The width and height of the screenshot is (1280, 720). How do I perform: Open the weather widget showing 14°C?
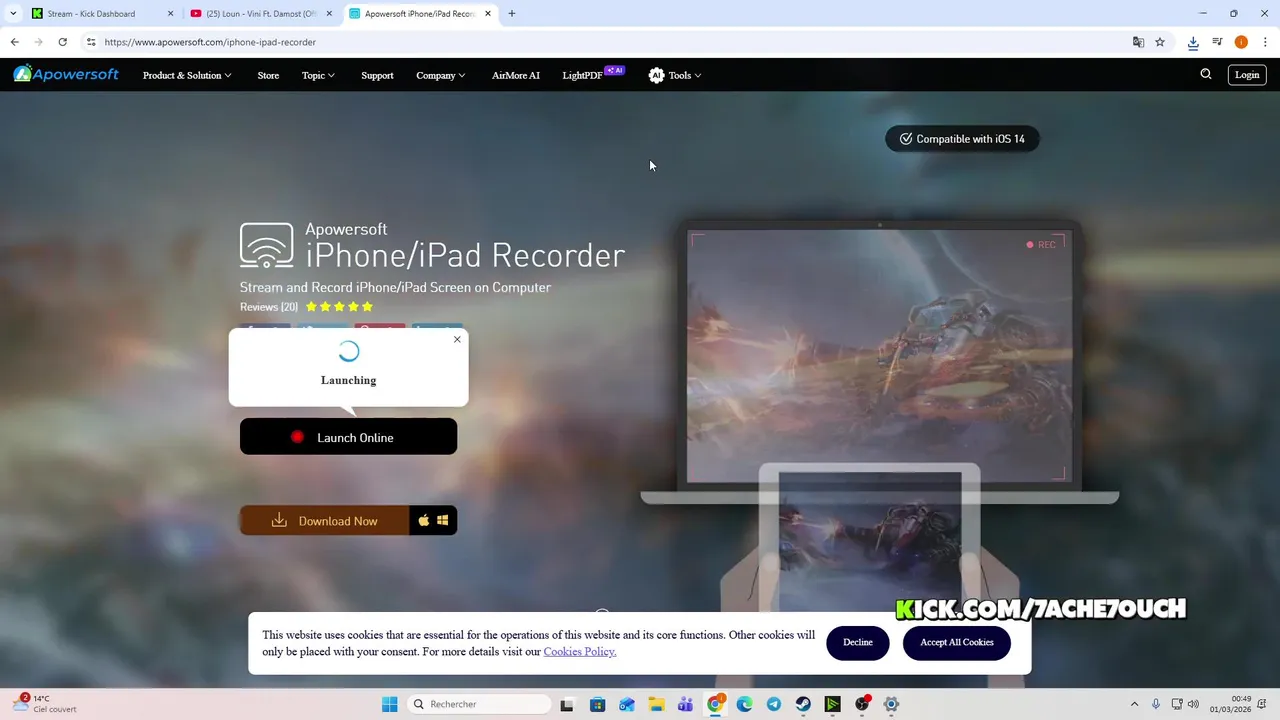44,704
